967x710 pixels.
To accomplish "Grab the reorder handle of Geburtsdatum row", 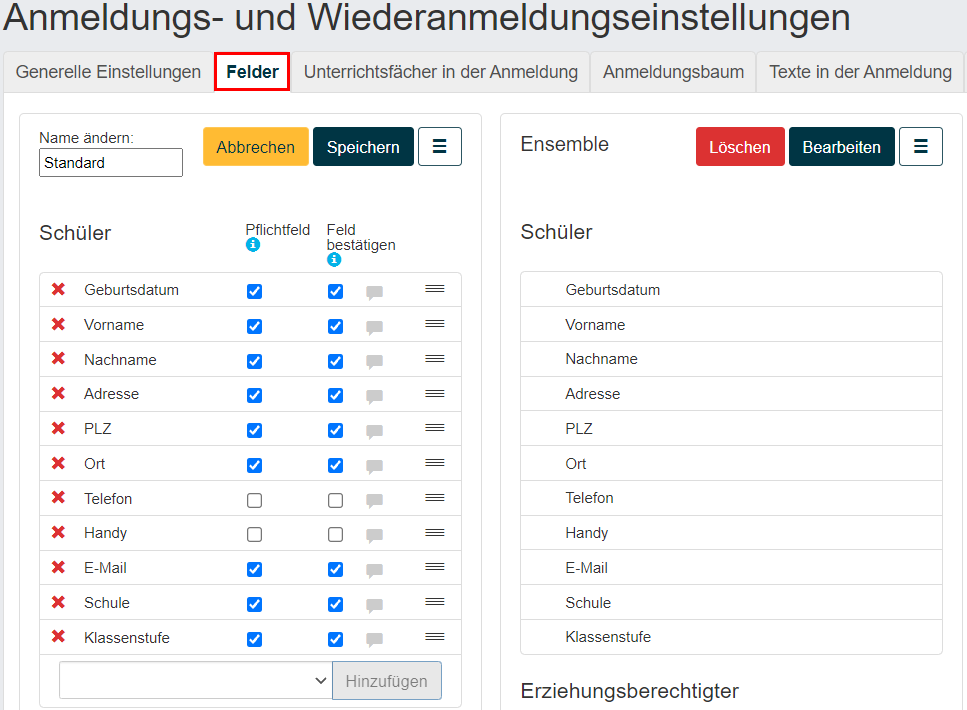I will [435, 289].
